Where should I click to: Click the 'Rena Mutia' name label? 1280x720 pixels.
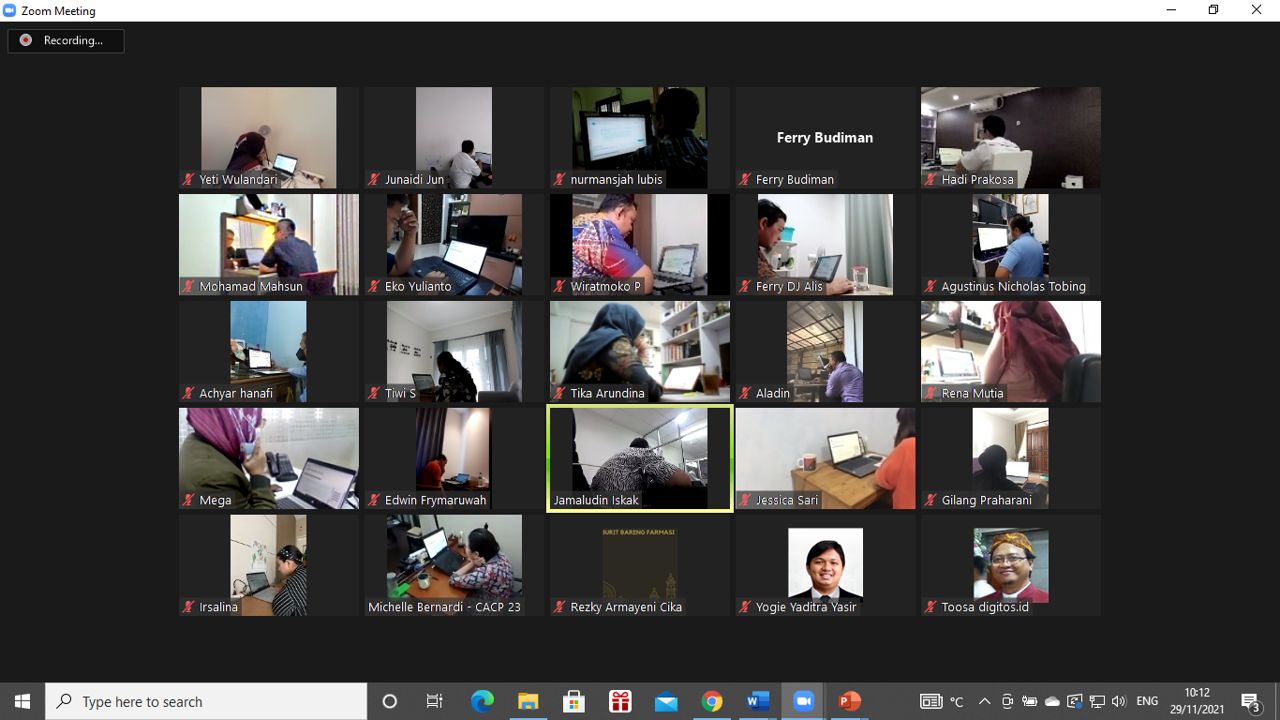(972, 394)
